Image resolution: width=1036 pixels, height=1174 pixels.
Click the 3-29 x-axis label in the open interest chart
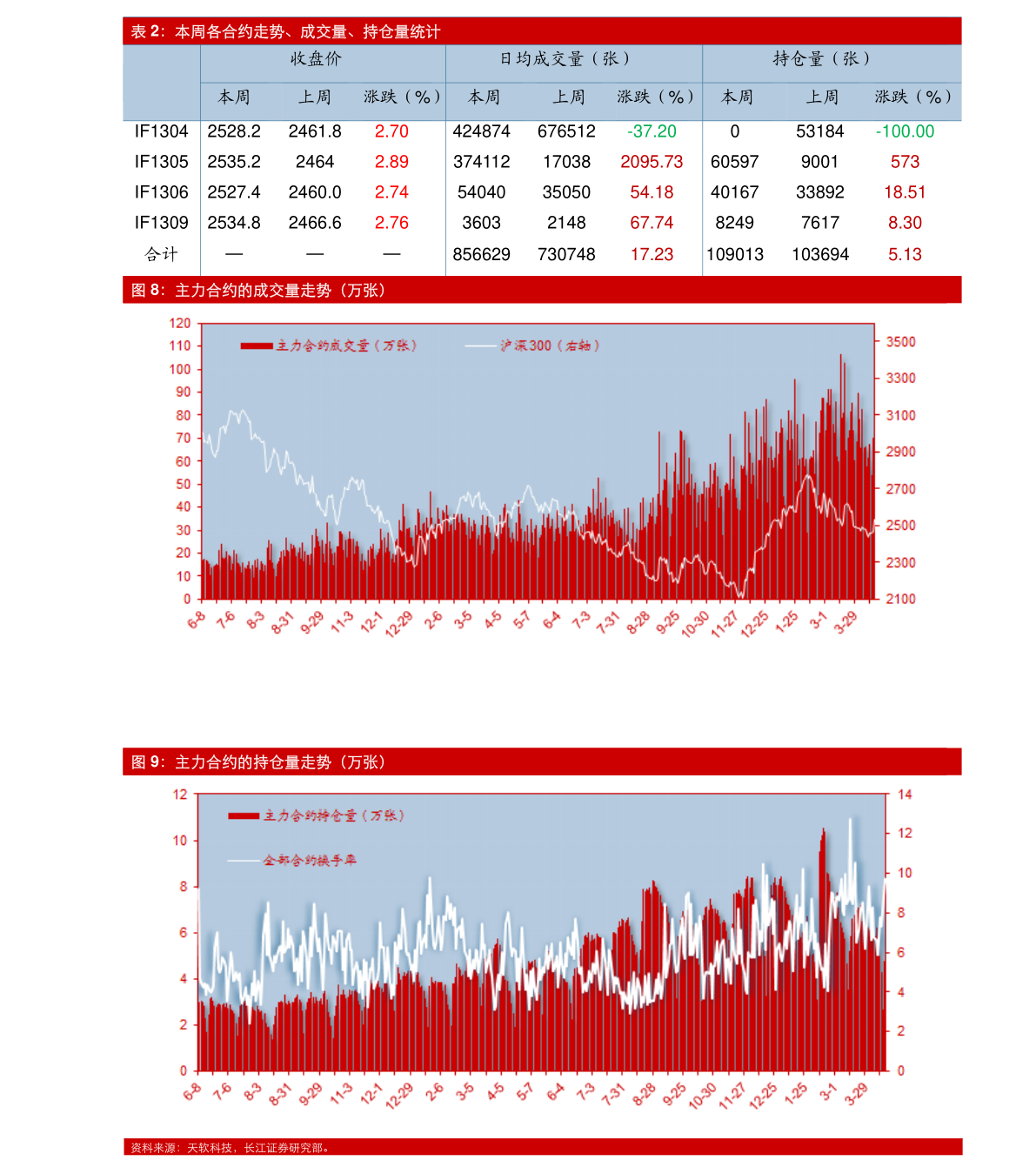click(x=857, y=1093)
